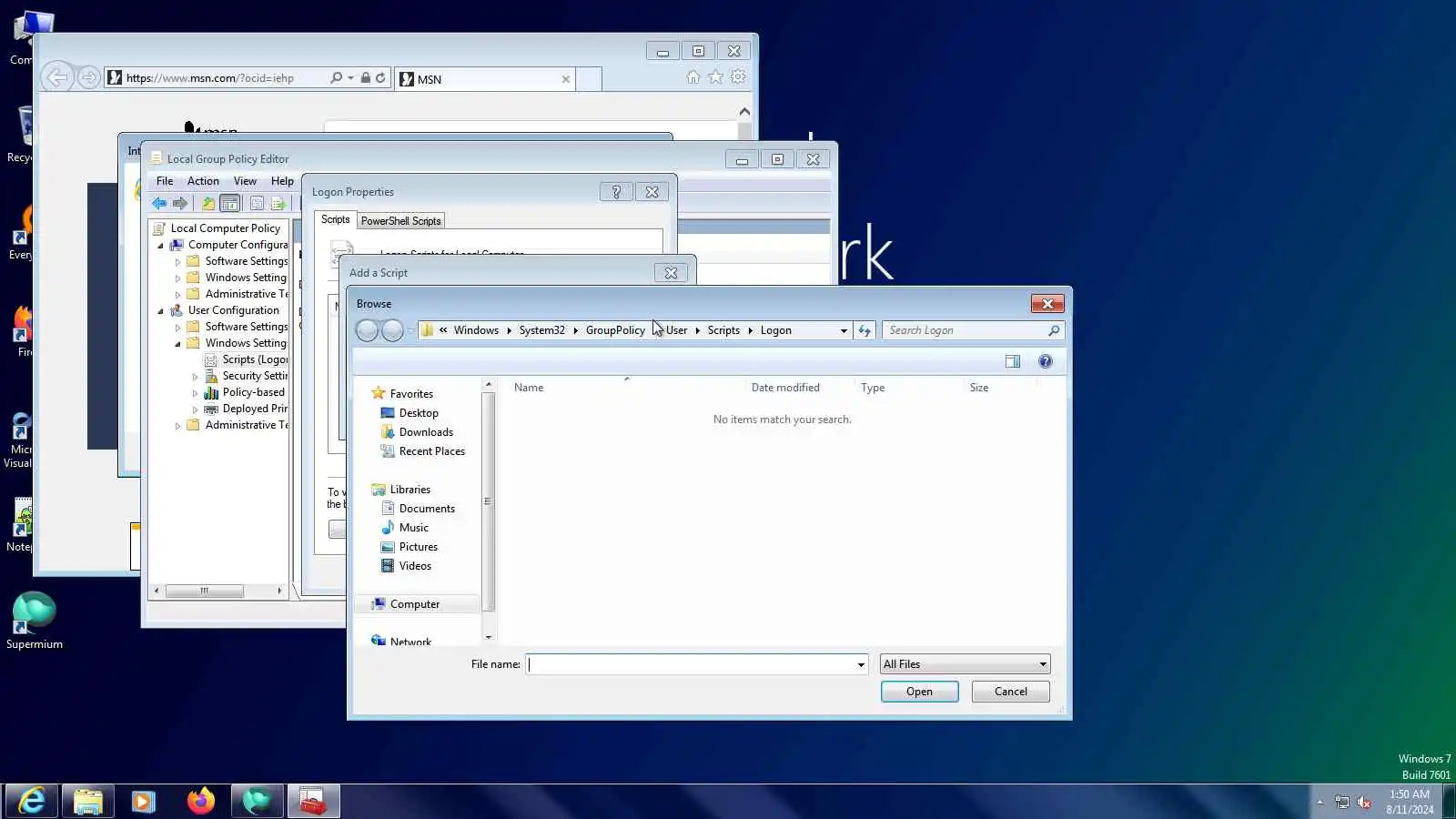The height and width of the screenshot is (819, 1456).
Task: Click in the File name input field
Action: click(x=691, y=664)
